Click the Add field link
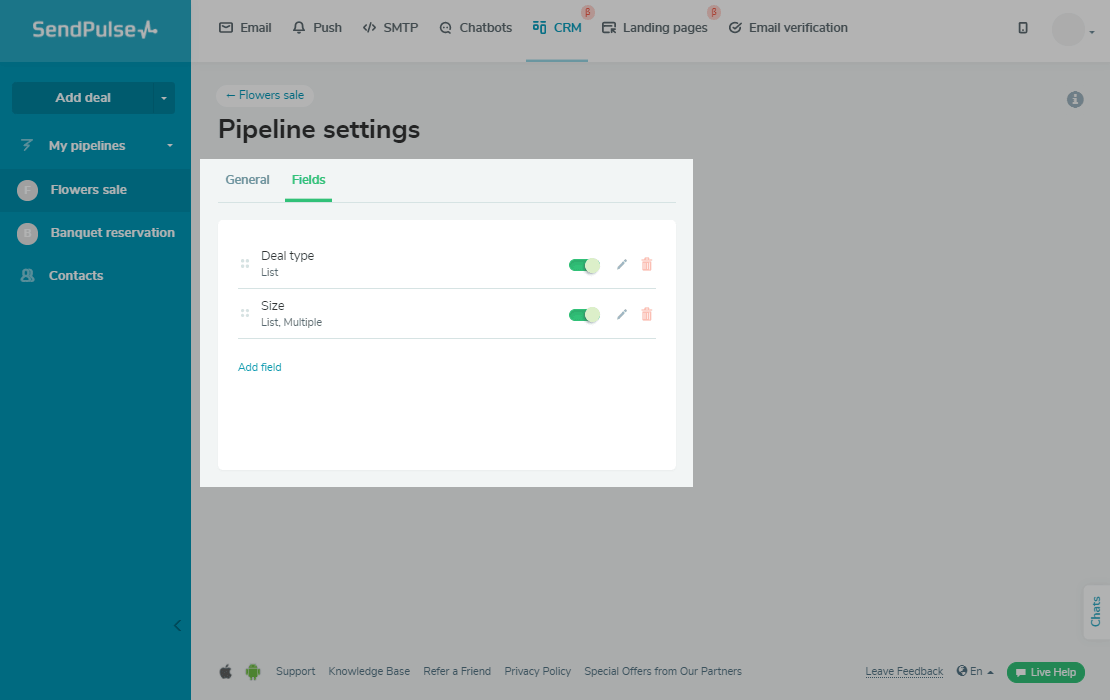The width and height of the screenshot is (1110, 700). (260, 367)
